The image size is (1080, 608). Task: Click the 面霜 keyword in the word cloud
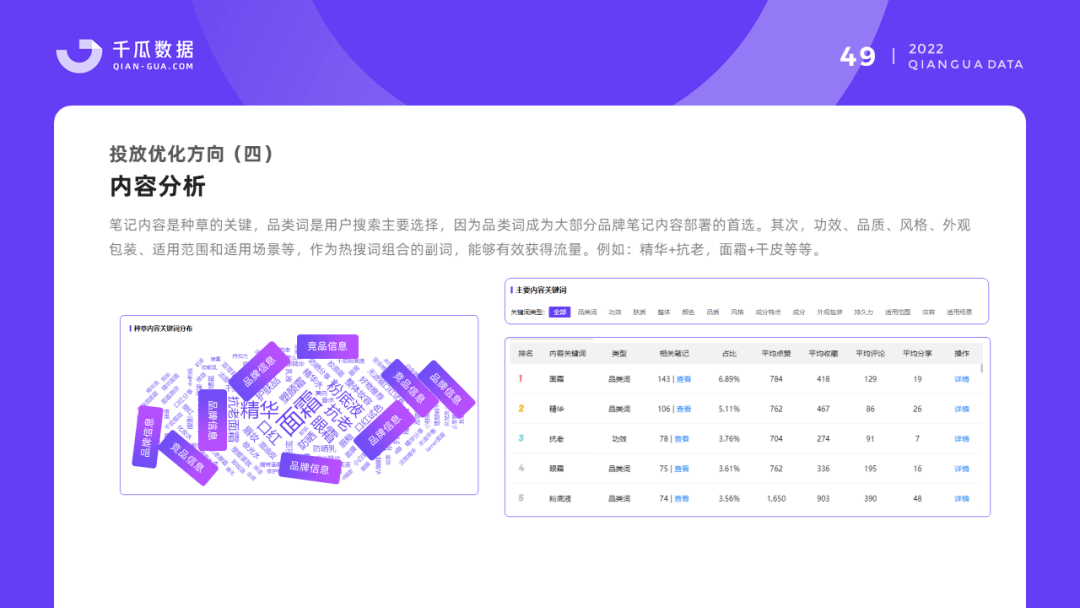(x=300, y=414)
